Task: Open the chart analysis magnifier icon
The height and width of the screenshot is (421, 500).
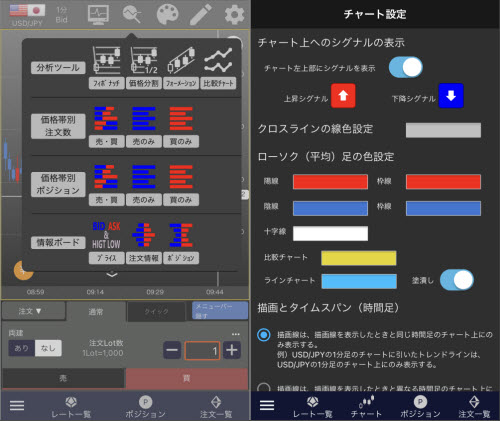Action: pyautogui.click(x=132, y=14)
